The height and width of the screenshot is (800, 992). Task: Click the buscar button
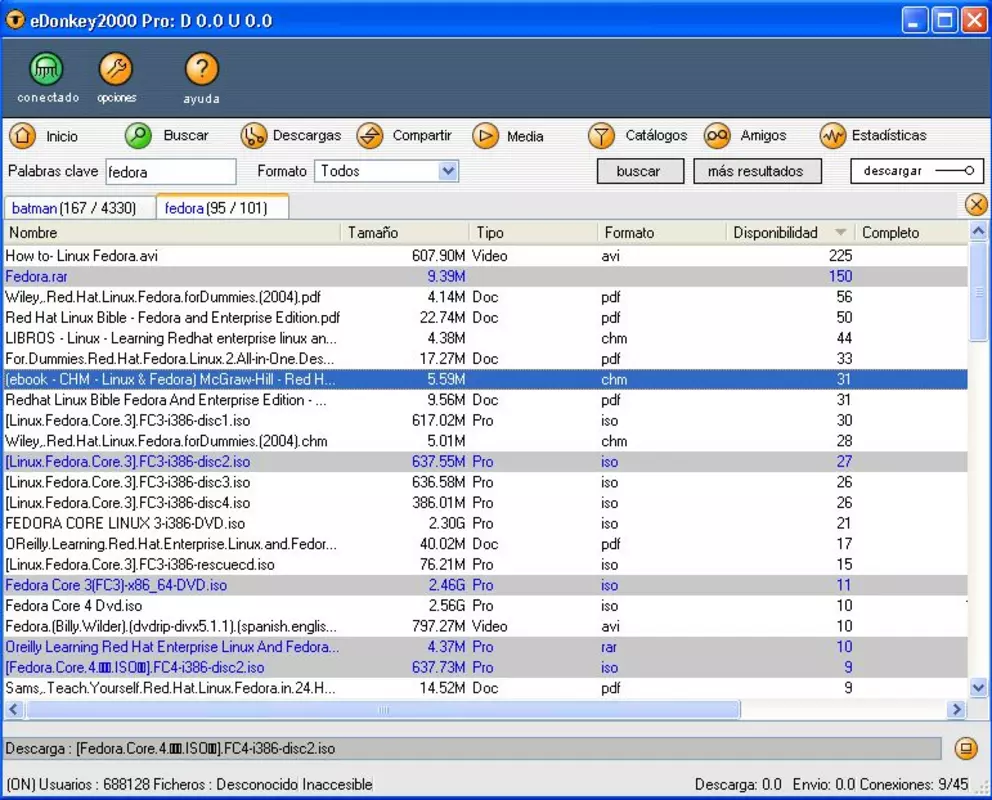click(640, 171)
